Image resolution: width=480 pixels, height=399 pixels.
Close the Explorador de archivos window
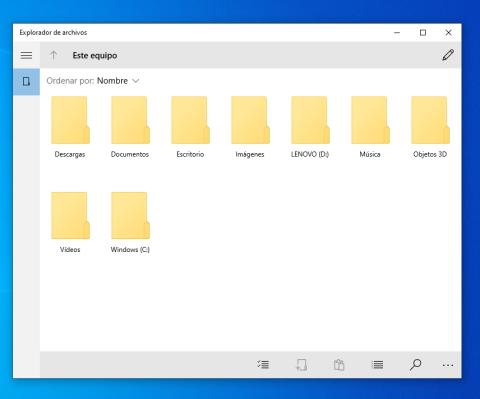[x=449, y=33]
